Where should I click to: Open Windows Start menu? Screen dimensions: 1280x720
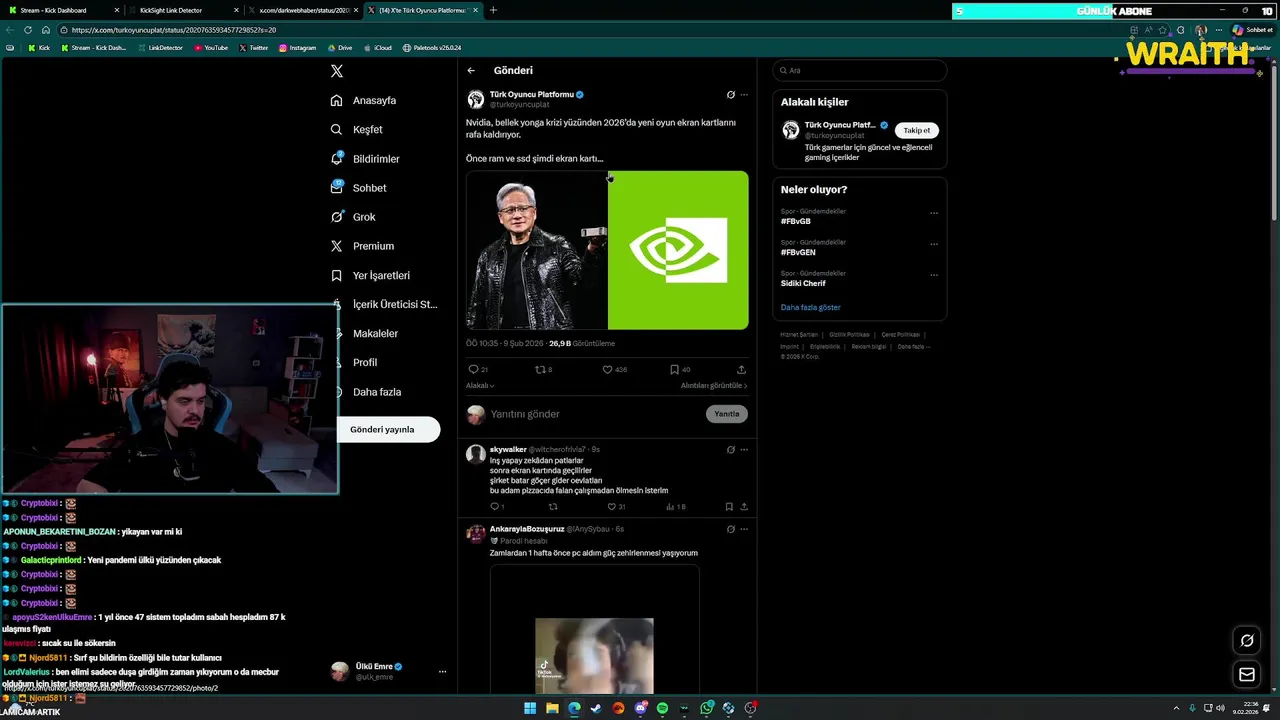click(530, 708)
